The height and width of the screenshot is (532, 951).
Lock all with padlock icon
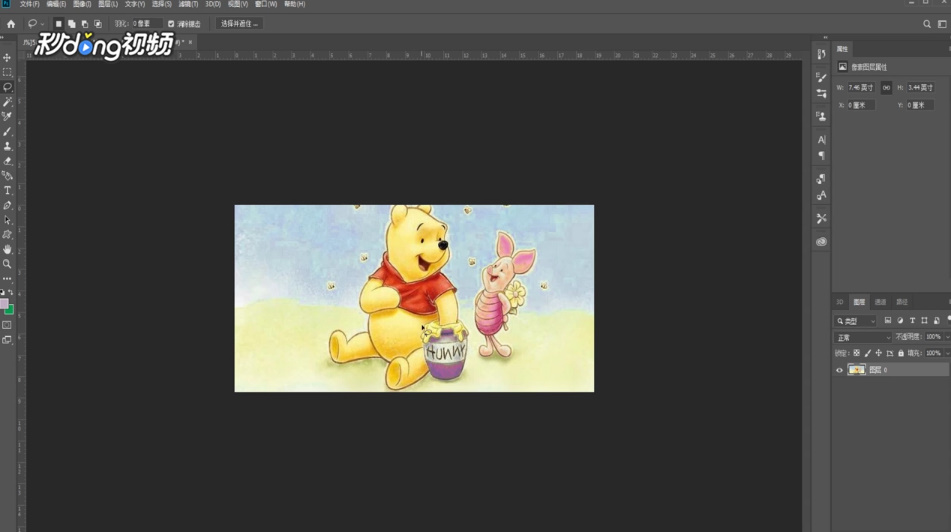pos(901,353)
